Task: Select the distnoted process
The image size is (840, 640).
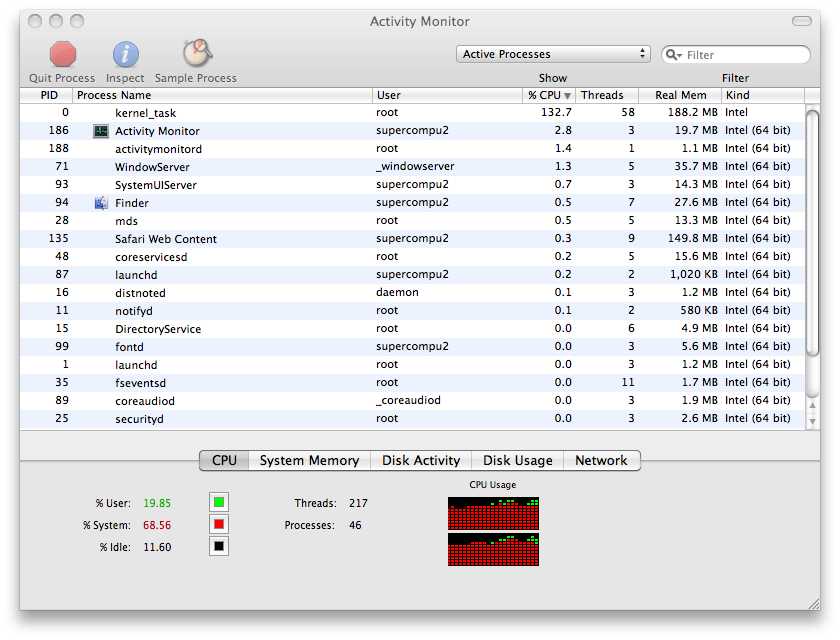Action: tap(412, 292)
